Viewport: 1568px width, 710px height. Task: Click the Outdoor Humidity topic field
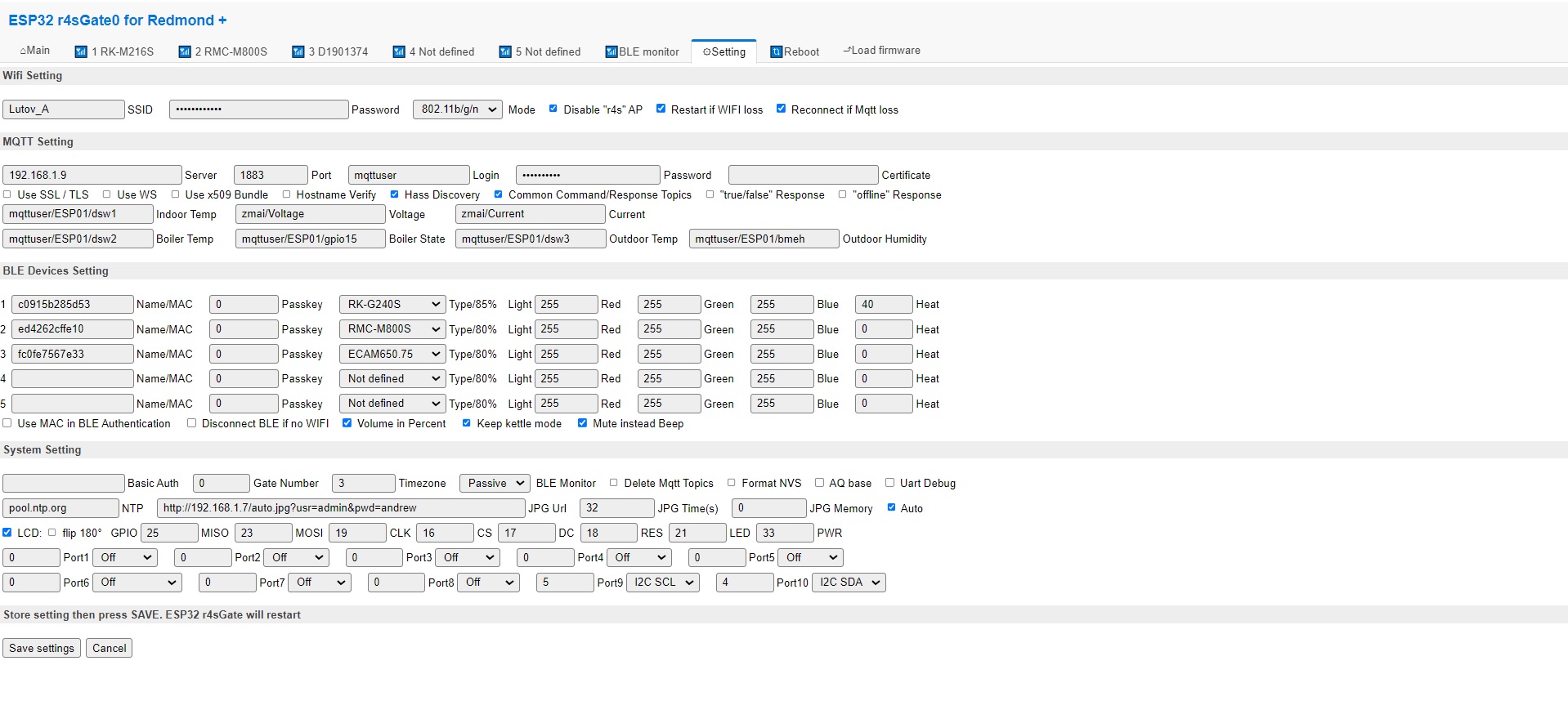(x=764, y=239)
